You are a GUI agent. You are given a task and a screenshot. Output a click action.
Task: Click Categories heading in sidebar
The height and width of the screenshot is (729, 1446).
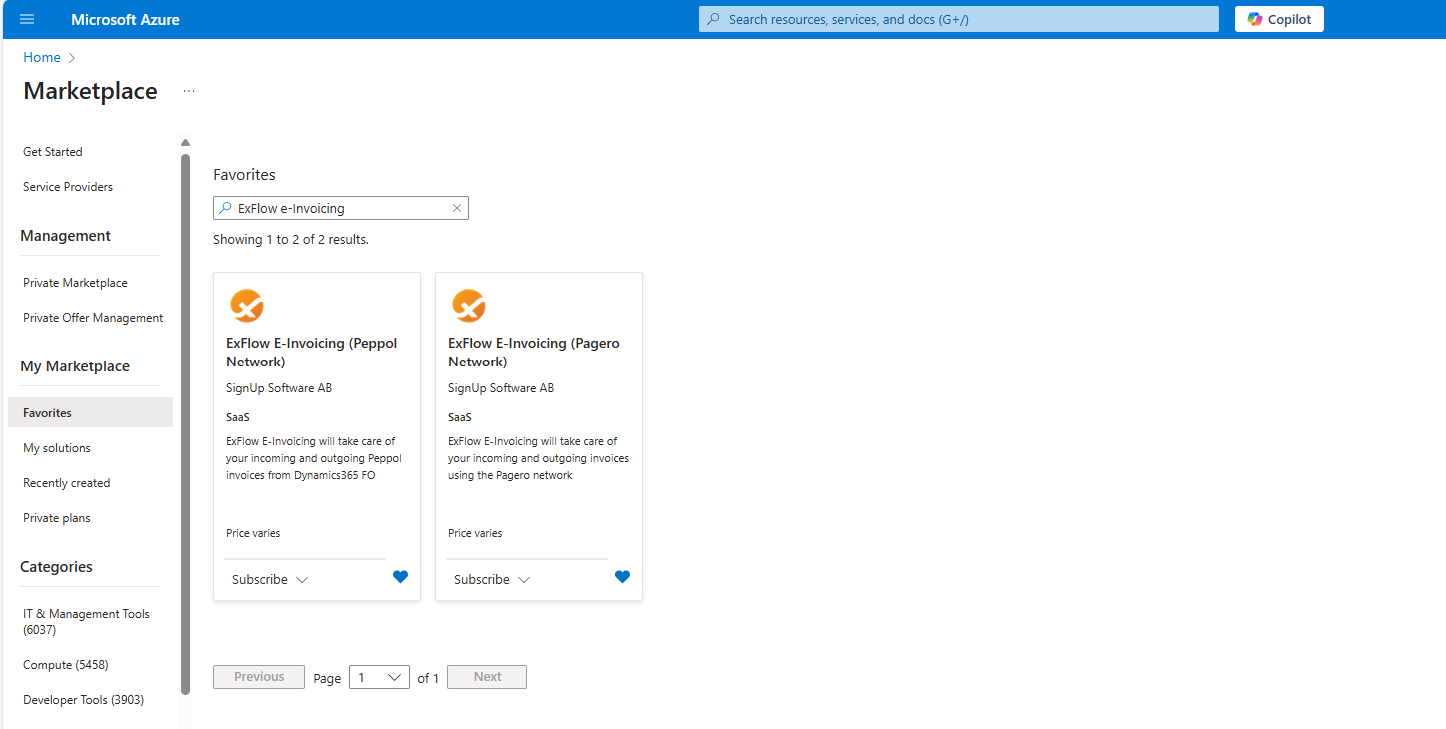(x=56, y=567)
